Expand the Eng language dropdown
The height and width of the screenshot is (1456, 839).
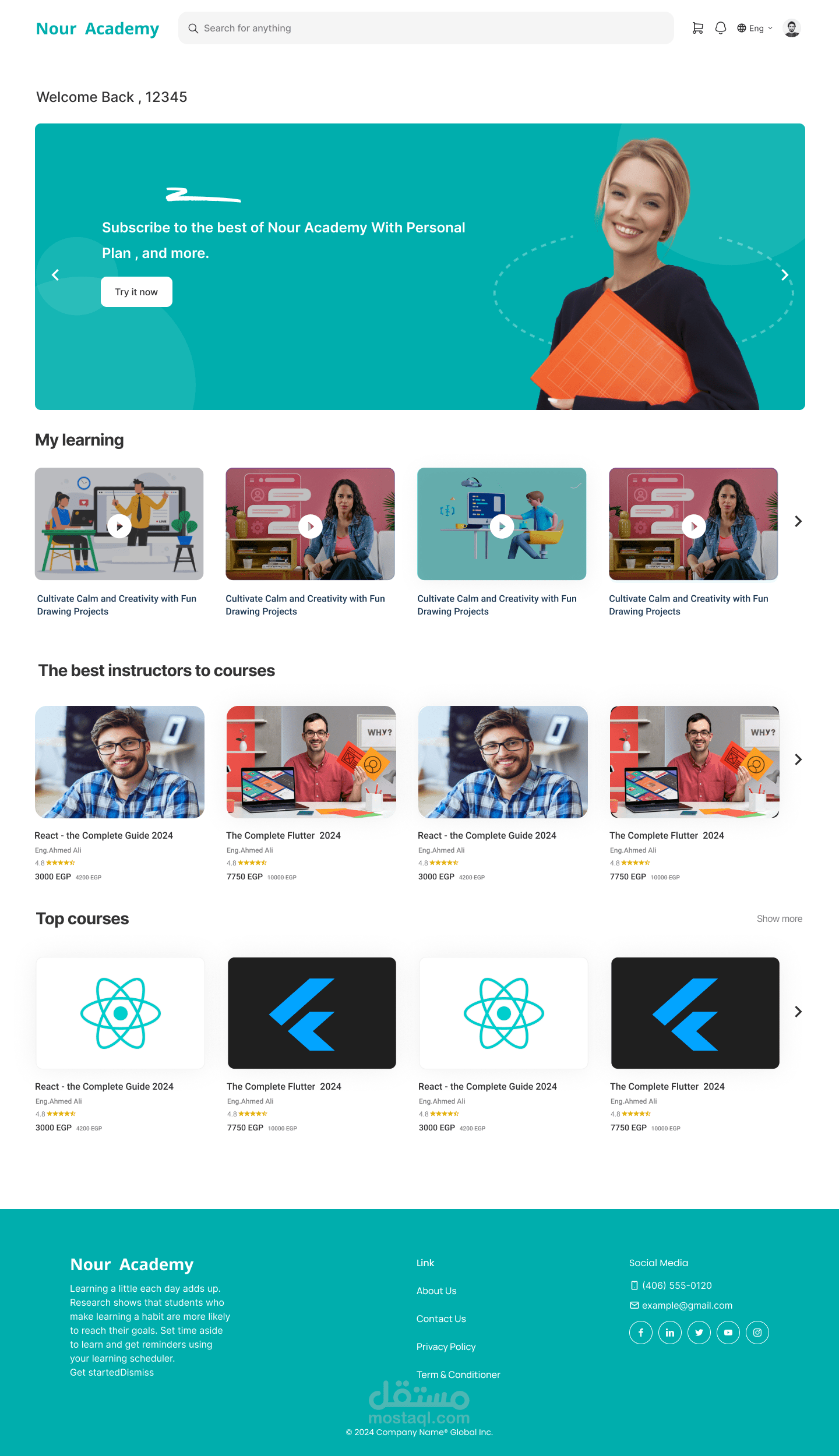pyautogui.click(x=755, y=28)
